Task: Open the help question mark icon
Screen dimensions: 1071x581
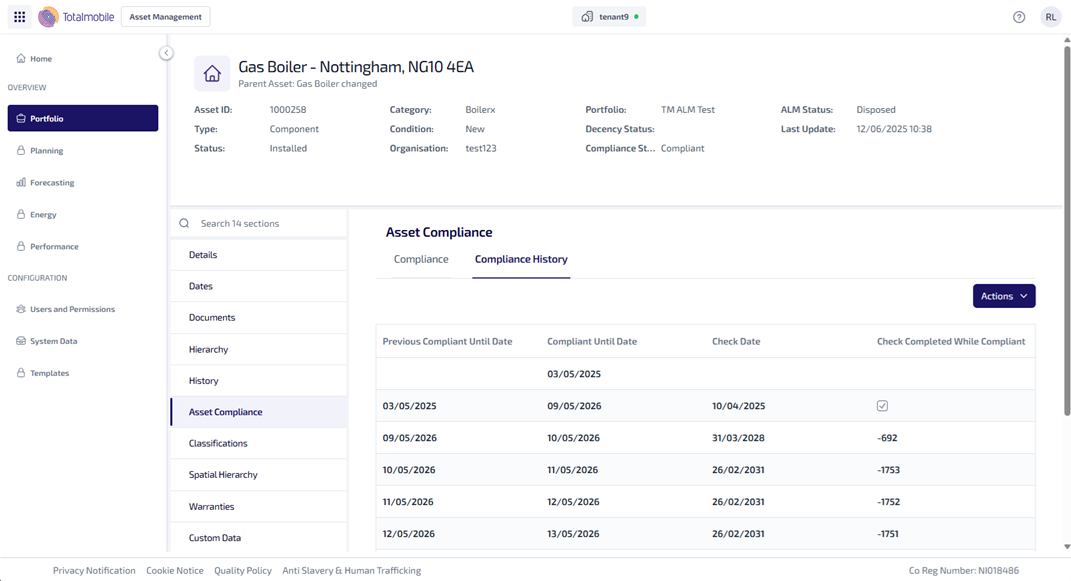Action: [1019, 17]
